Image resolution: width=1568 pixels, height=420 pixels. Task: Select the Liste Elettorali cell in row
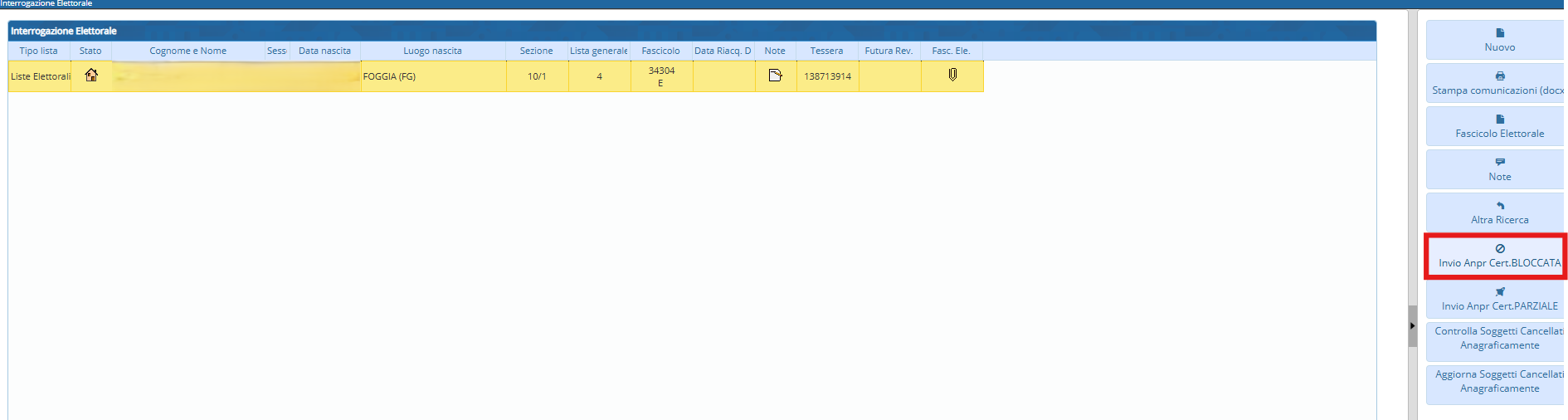click(x=40, y=76)
